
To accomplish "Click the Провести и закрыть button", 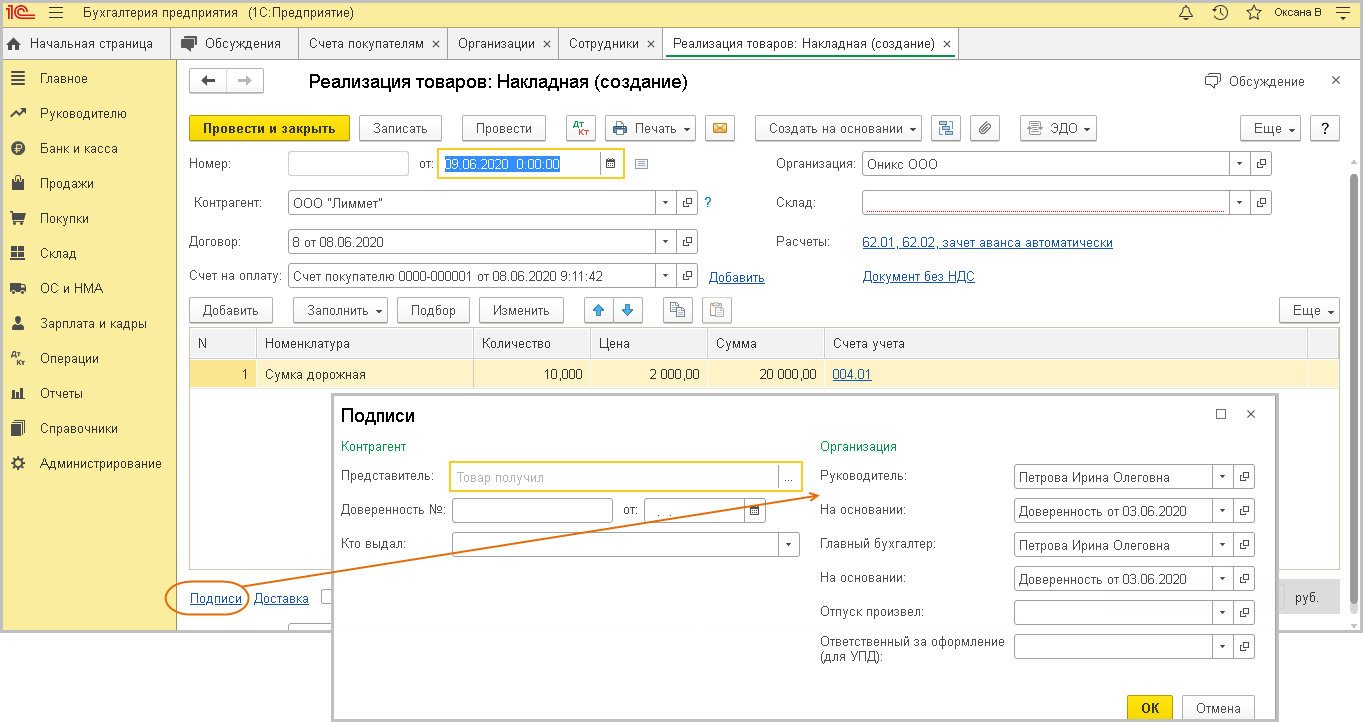I will (x=269, y=128).
